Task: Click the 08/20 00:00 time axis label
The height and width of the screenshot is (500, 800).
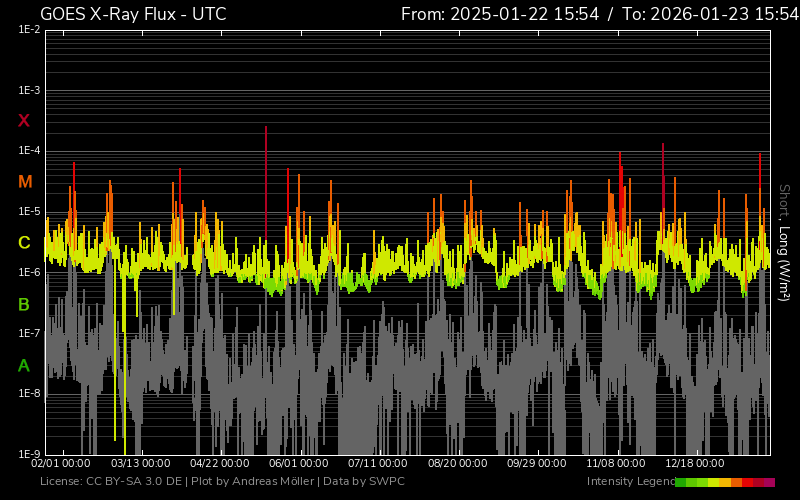Action: pyautogui.click(x=457, y=464)
